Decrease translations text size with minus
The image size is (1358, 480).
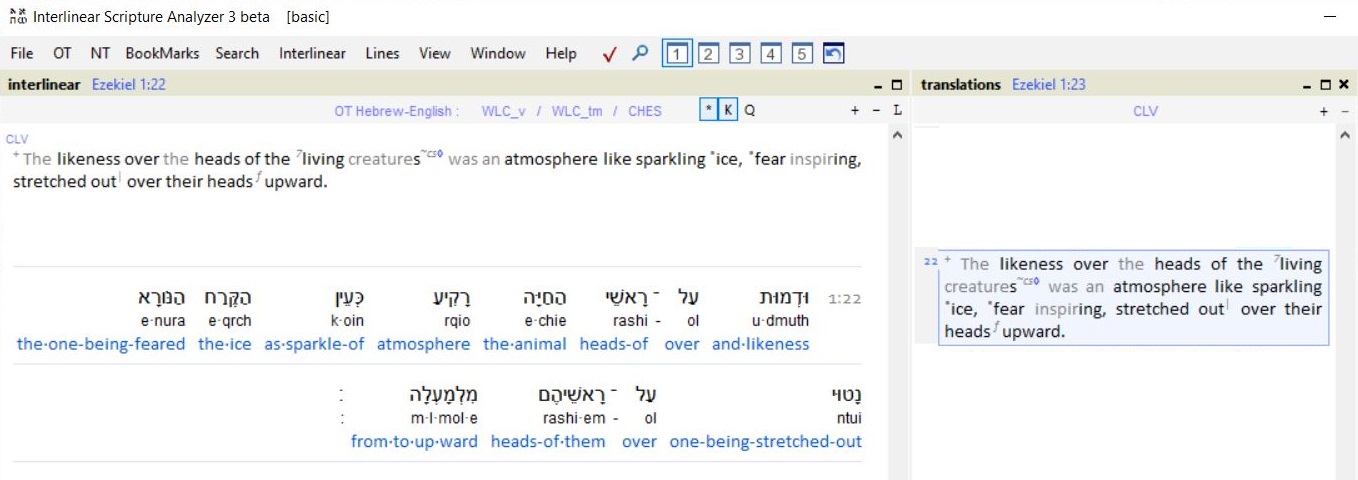point(1346,111)
